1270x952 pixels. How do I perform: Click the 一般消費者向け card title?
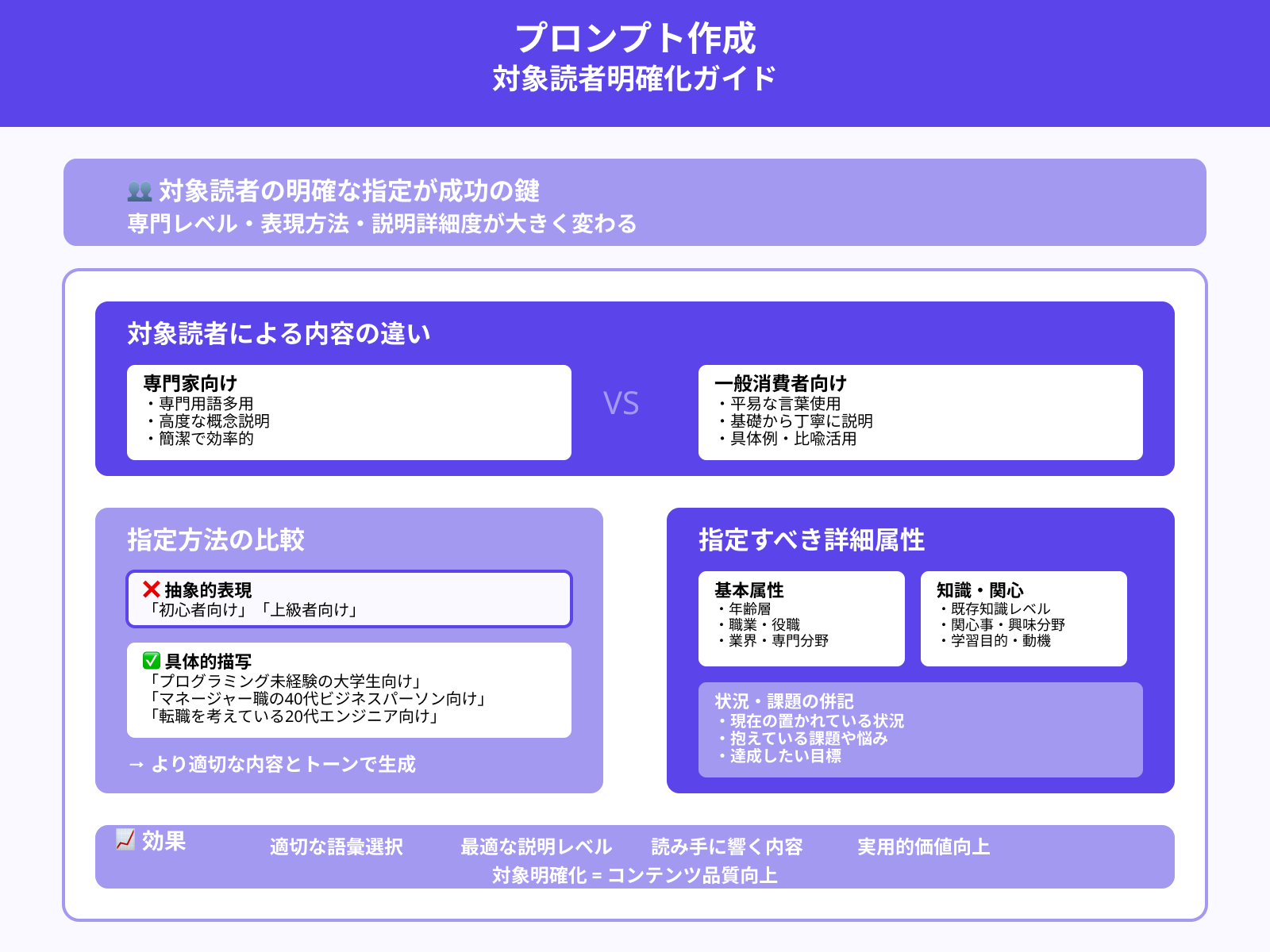point(780,383)
